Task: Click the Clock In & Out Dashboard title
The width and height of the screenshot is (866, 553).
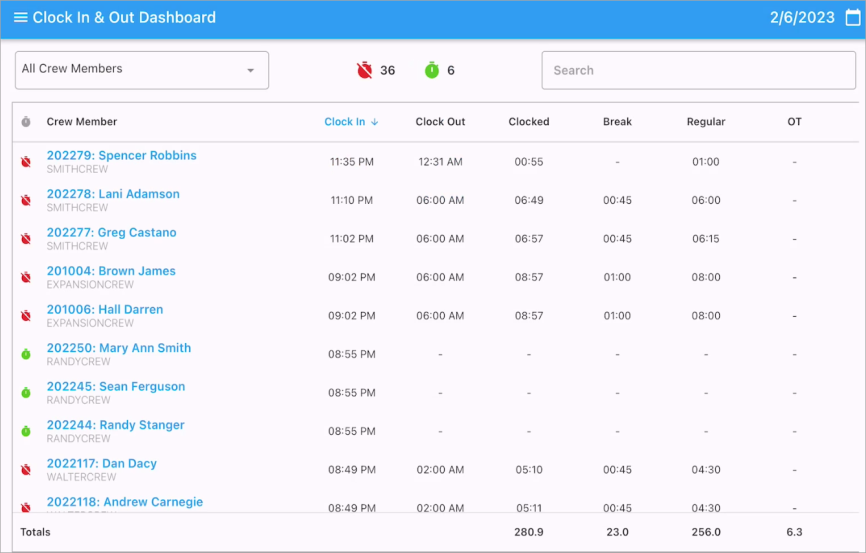Action: click(124, 18)
